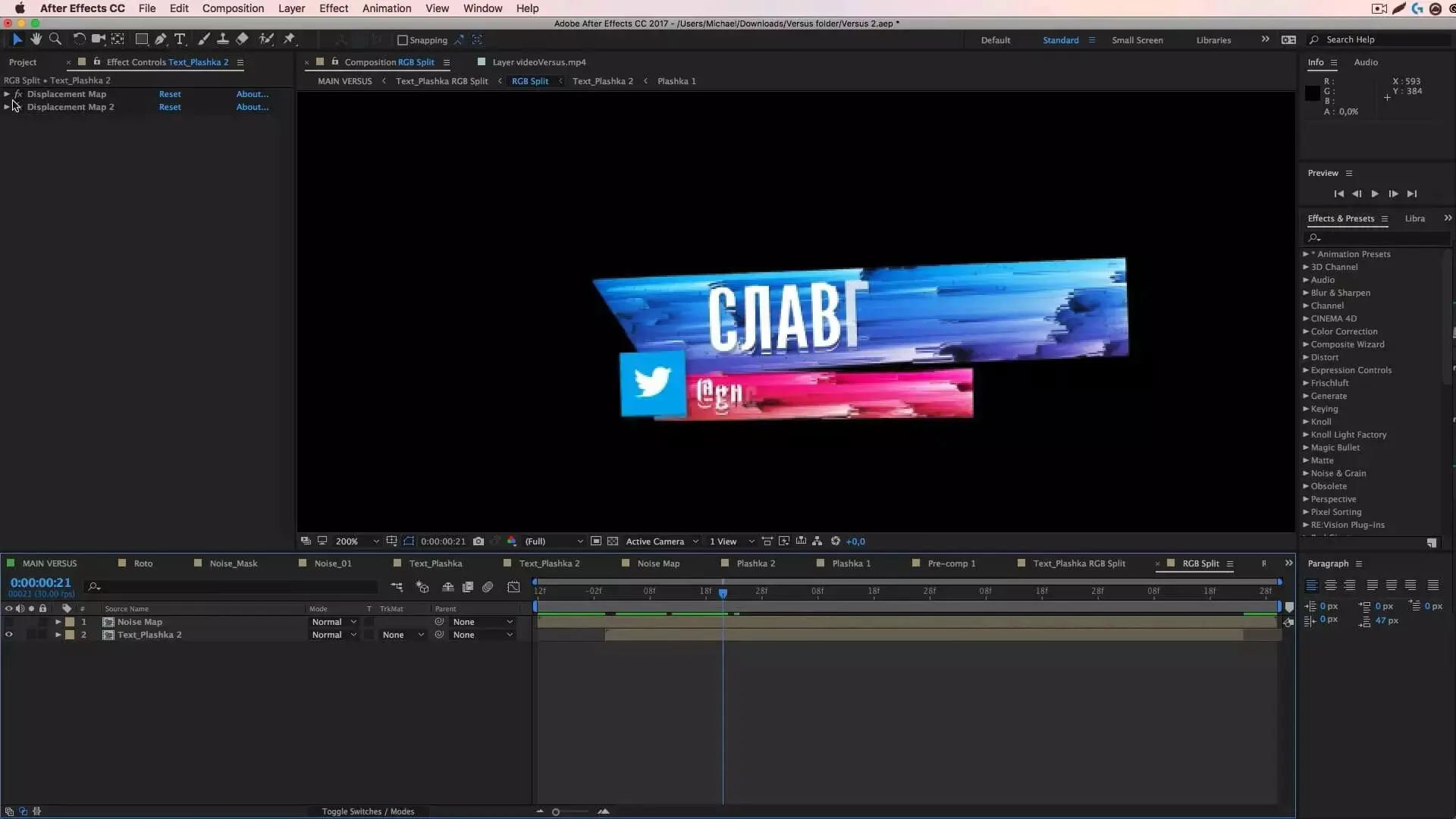Select the Puppet Pin tool

pyautogui.click(x=289, y=39)
